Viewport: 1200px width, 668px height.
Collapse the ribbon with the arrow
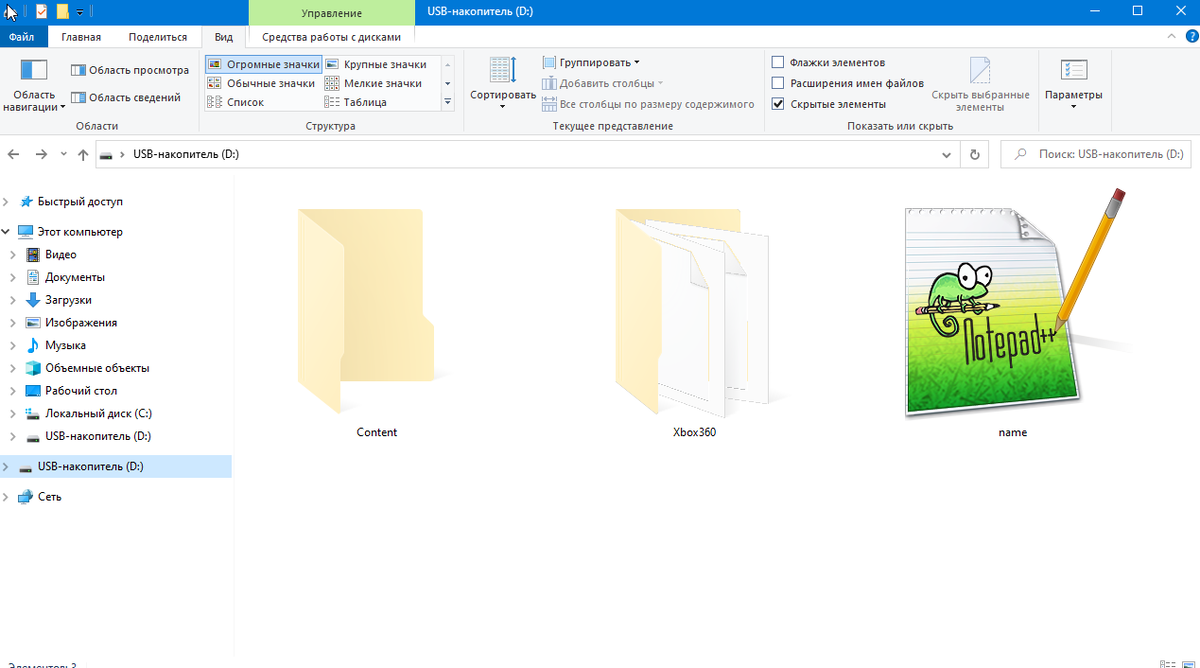click(x=1171, y=36)
